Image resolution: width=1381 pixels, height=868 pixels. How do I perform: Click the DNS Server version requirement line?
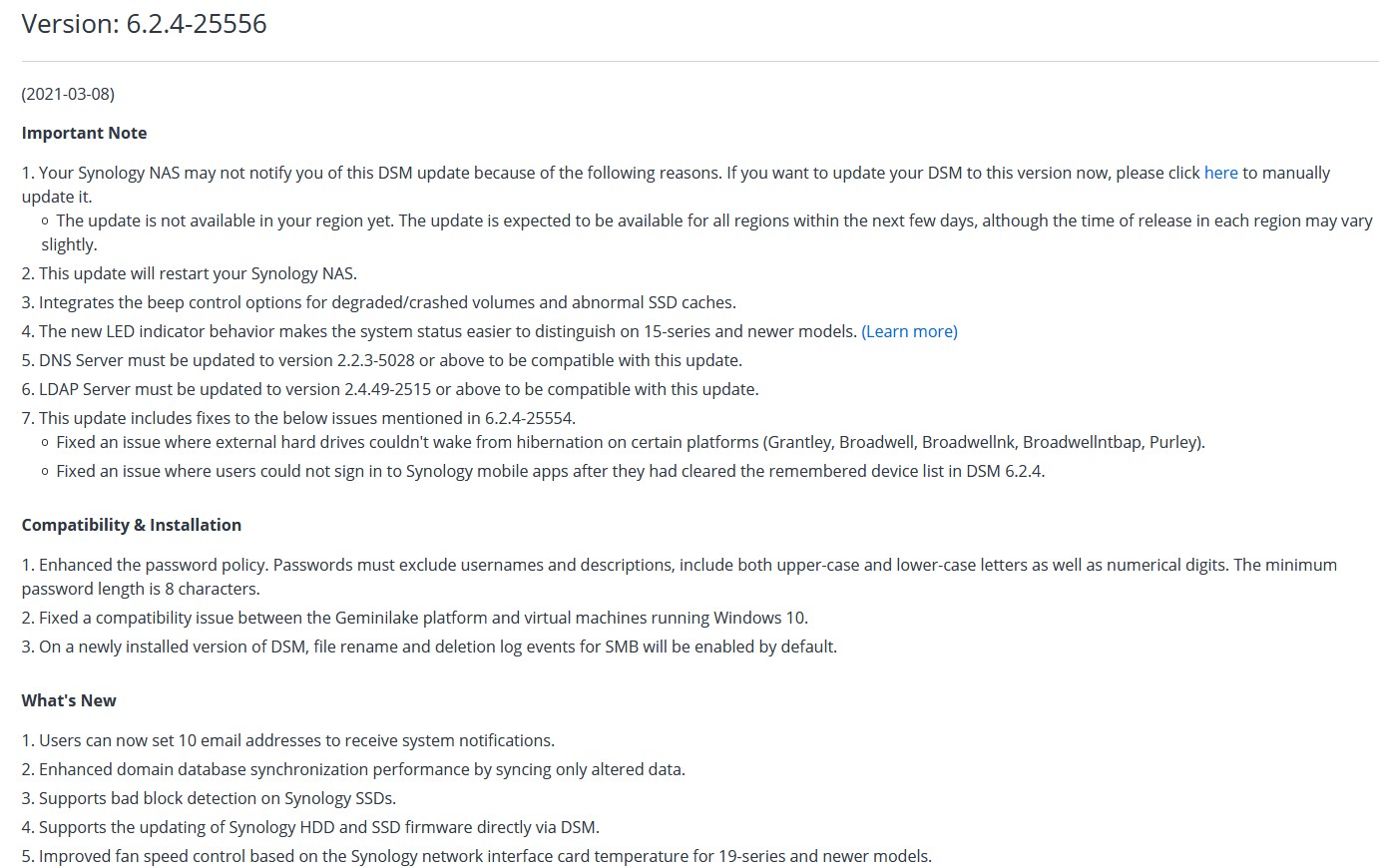pyautogui.click(x=389, y=360)
